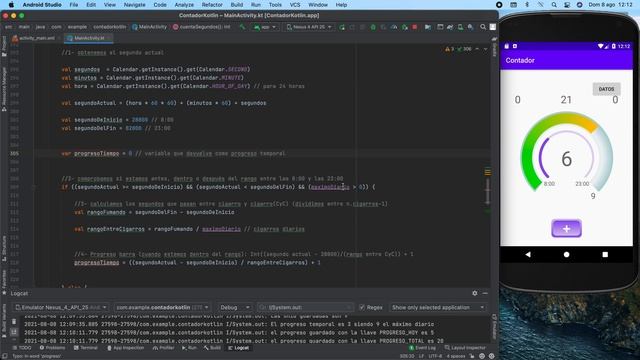Click the AVD Manager icon in the toolbar
Image resolution: width=640 pixels, height=360 pixels.
click(x=460, y=27)
